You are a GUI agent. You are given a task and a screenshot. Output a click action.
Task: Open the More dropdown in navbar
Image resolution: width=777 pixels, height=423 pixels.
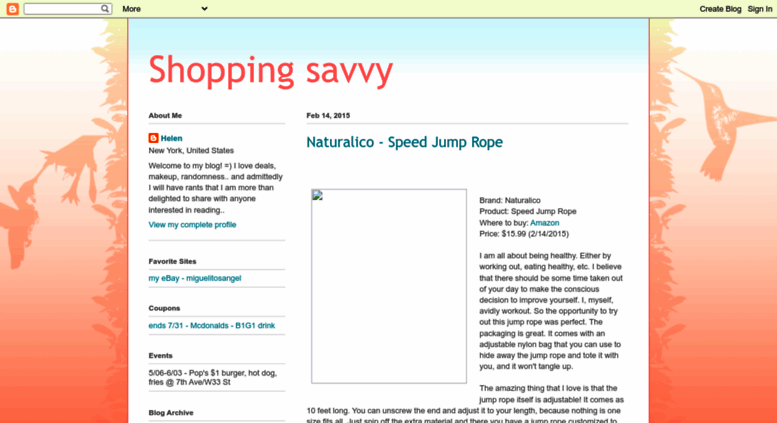[x=165, y=8]
